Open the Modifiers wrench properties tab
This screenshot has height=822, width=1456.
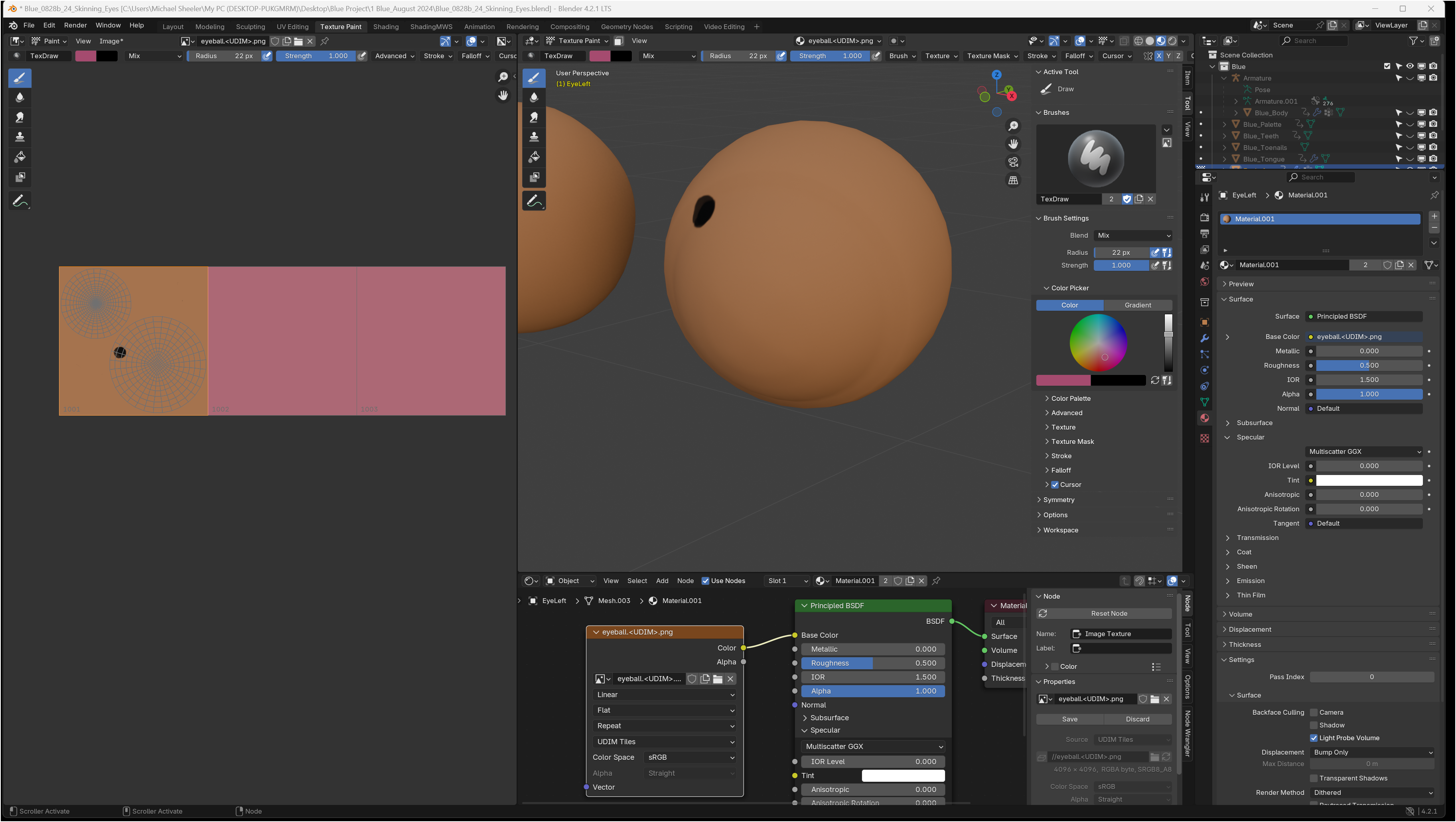[1204, 338]
